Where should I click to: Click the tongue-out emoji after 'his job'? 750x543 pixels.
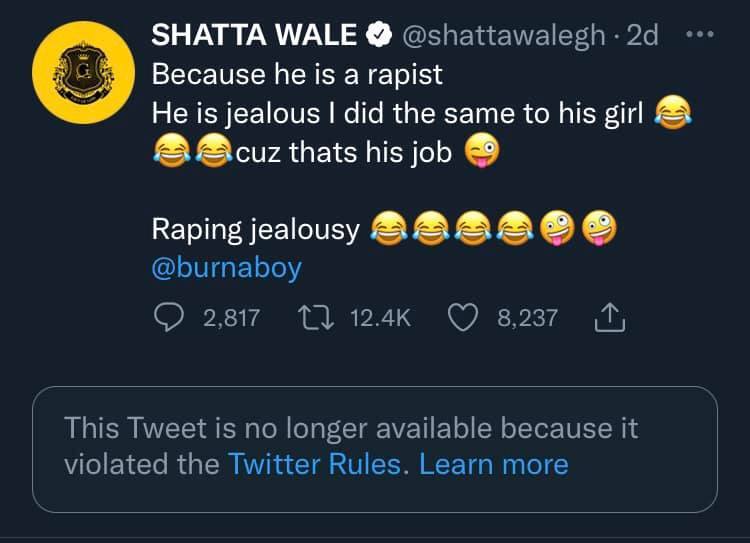(482, 155)
